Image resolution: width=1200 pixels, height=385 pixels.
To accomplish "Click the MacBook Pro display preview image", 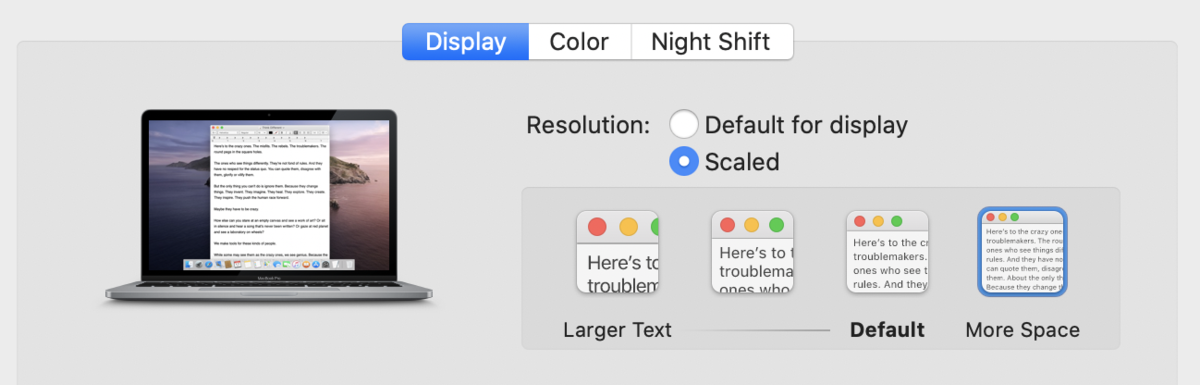I will tap(270, 207).
